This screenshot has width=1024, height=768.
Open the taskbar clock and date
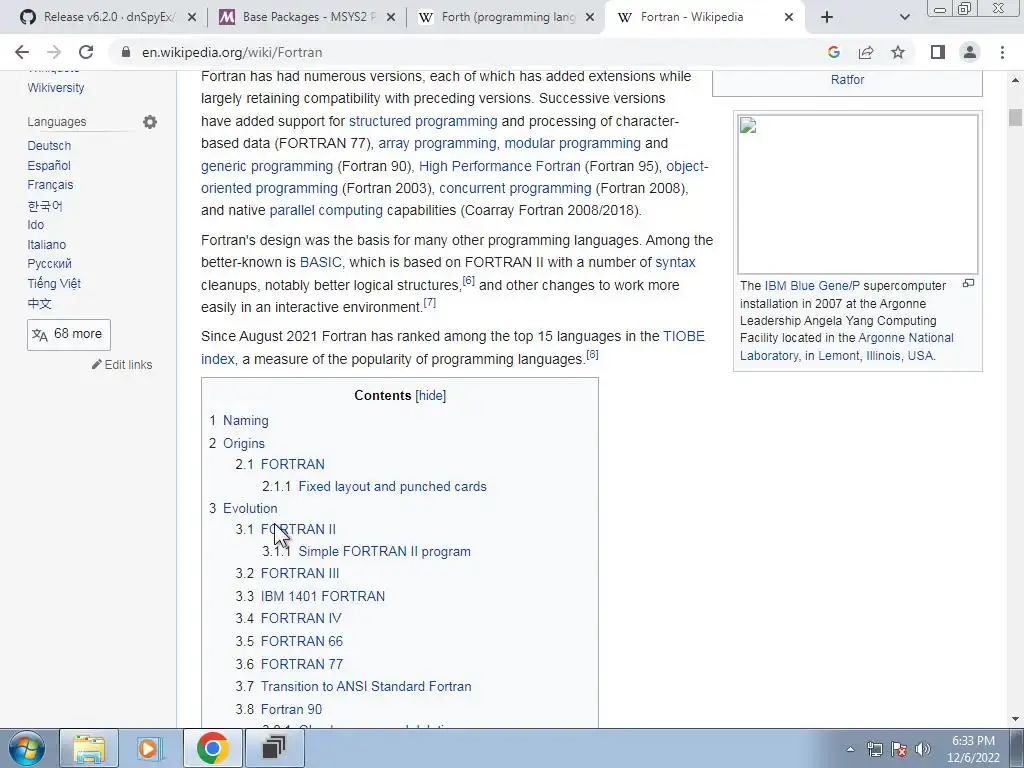[x=973, y=749]
